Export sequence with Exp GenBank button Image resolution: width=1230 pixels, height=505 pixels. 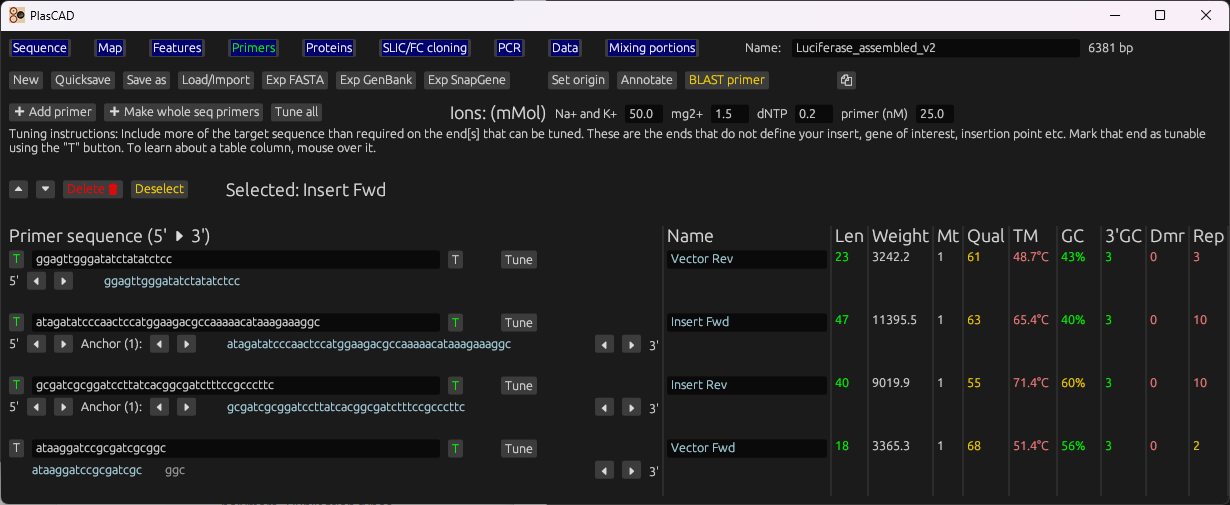tap(376, 80)
